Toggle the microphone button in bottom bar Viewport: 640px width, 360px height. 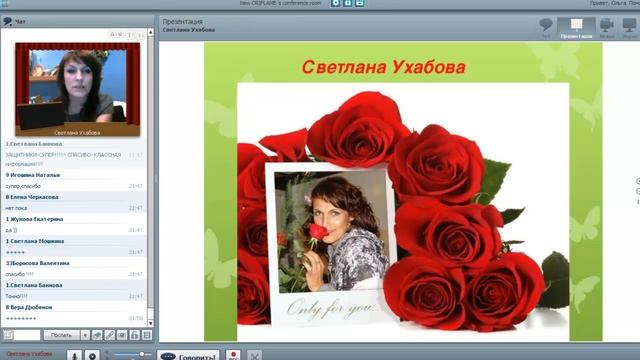click(x=74, y=356)
